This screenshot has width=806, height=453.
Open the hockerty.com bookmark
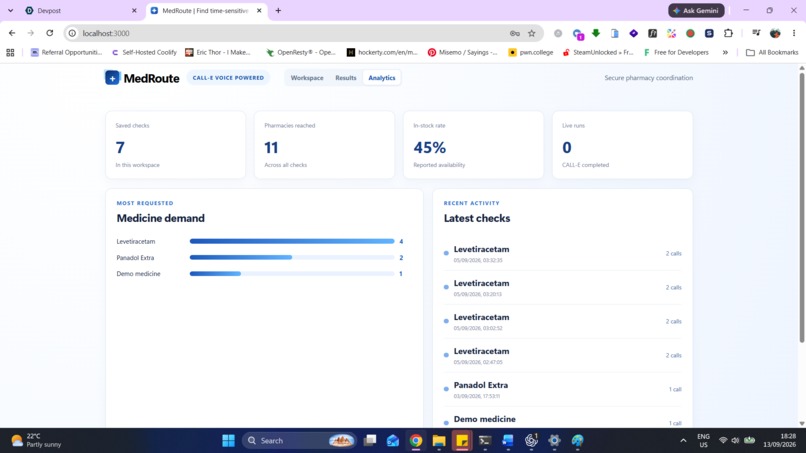click(x=382, y=52)
